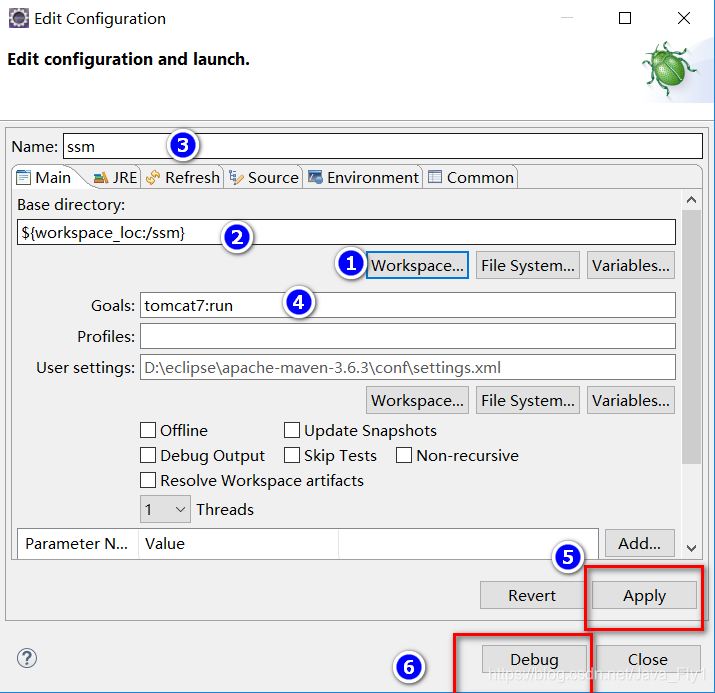Enable Debug Output checkbox
The width and height of the screenshot is (715, 693).
coord(148,455)
